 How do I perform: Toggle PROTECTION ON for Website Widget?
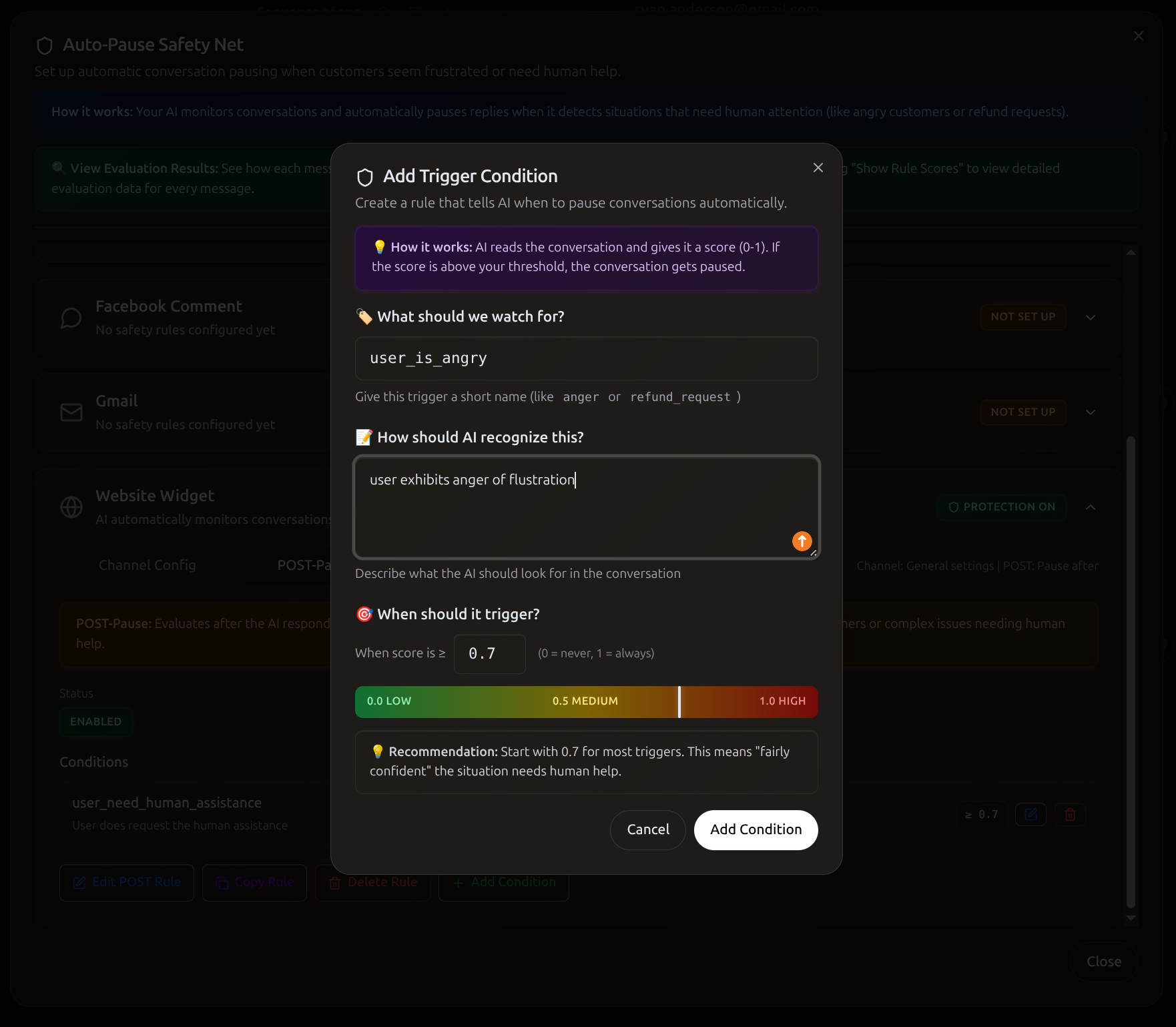coord(1001,506)
